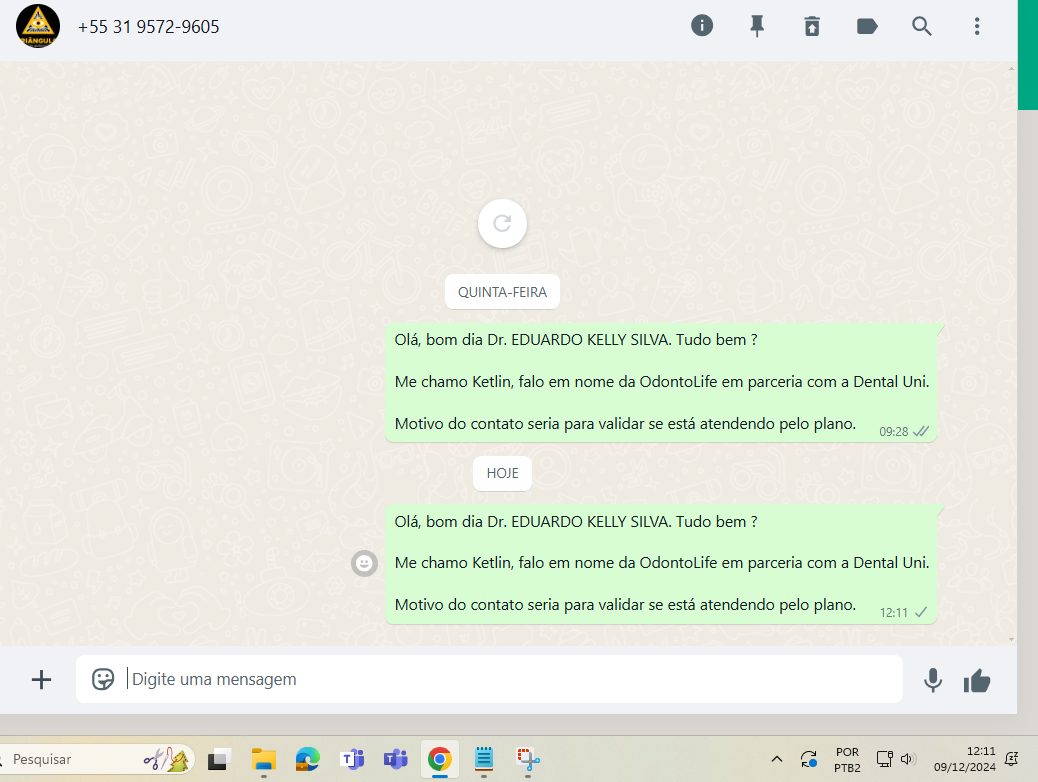
Task: Open Task View in the taskbar
Action: point(218,759)
